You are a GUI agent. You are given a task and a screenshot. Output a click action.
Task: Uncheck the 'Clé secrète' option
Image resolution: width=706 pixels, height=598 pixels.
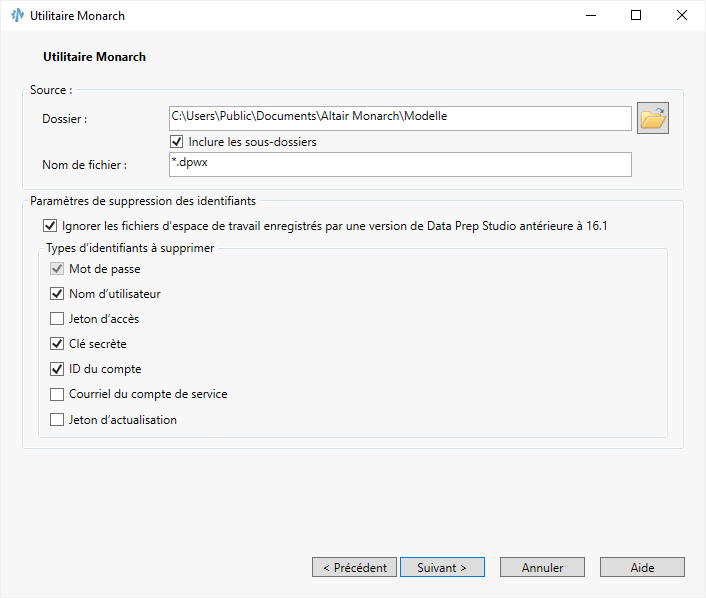pyautogui.click(x=57, y=344)
